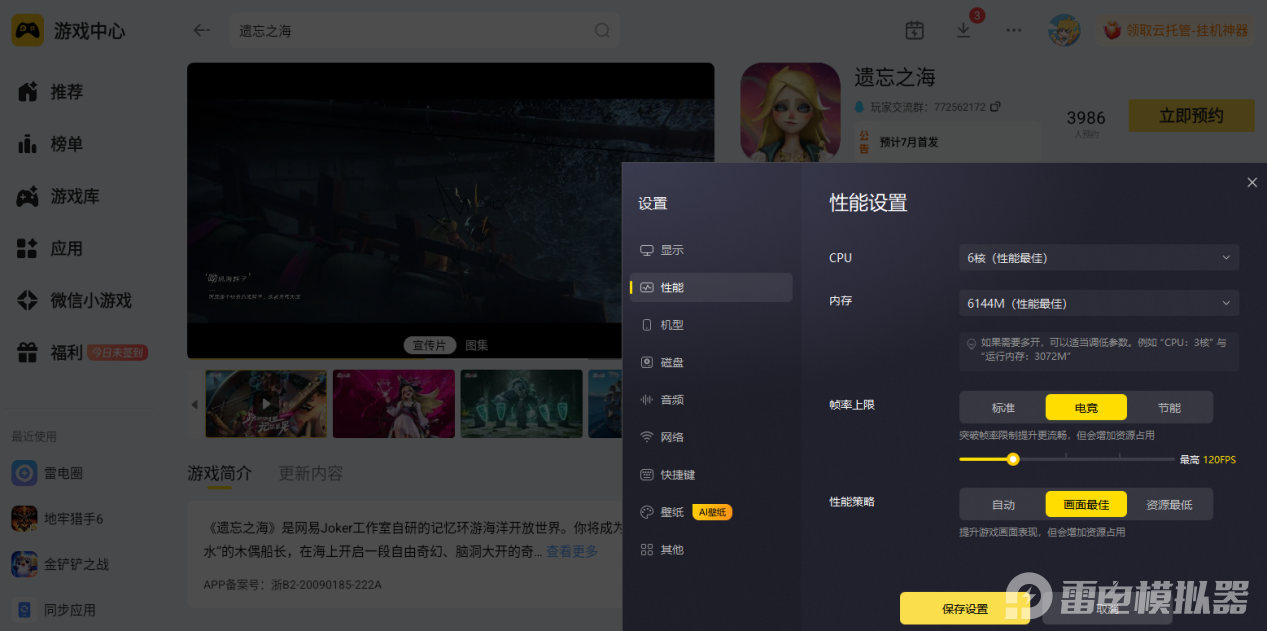This screenshot has width=1267, height=631.
Task: Click the magnifier icon in the search box
Action: pos(602,30)
